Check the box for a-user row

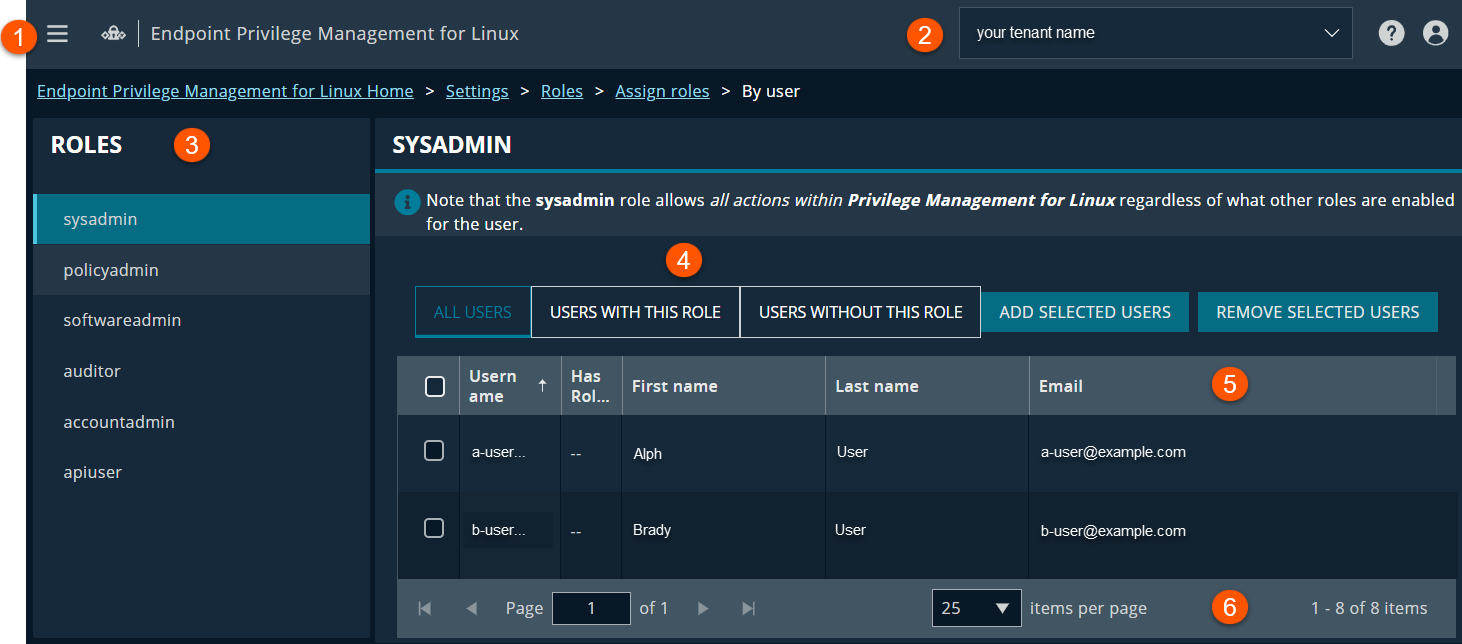pos(434,451)
